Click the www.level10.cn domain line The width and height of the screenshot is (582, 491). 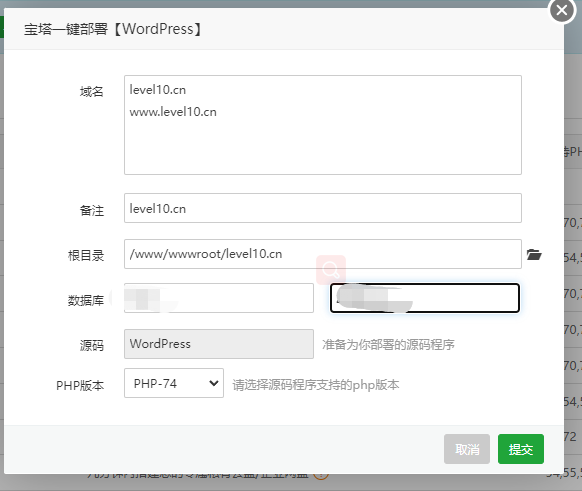point(173,112)
